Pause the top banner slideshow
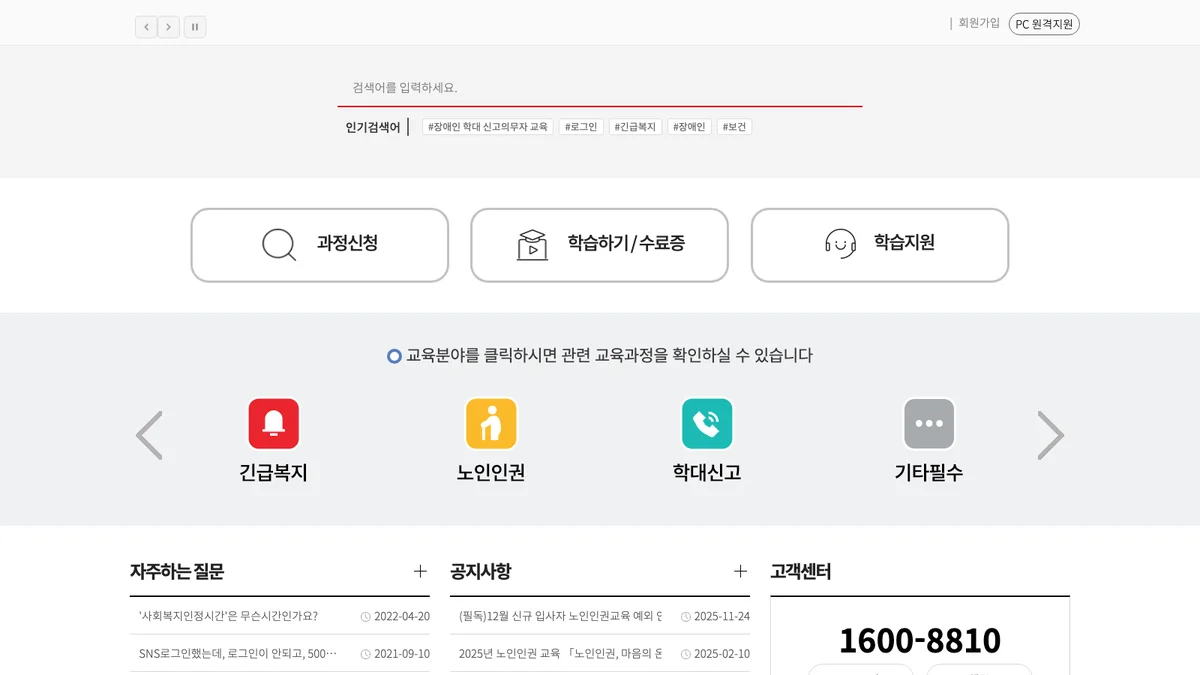 195,27
